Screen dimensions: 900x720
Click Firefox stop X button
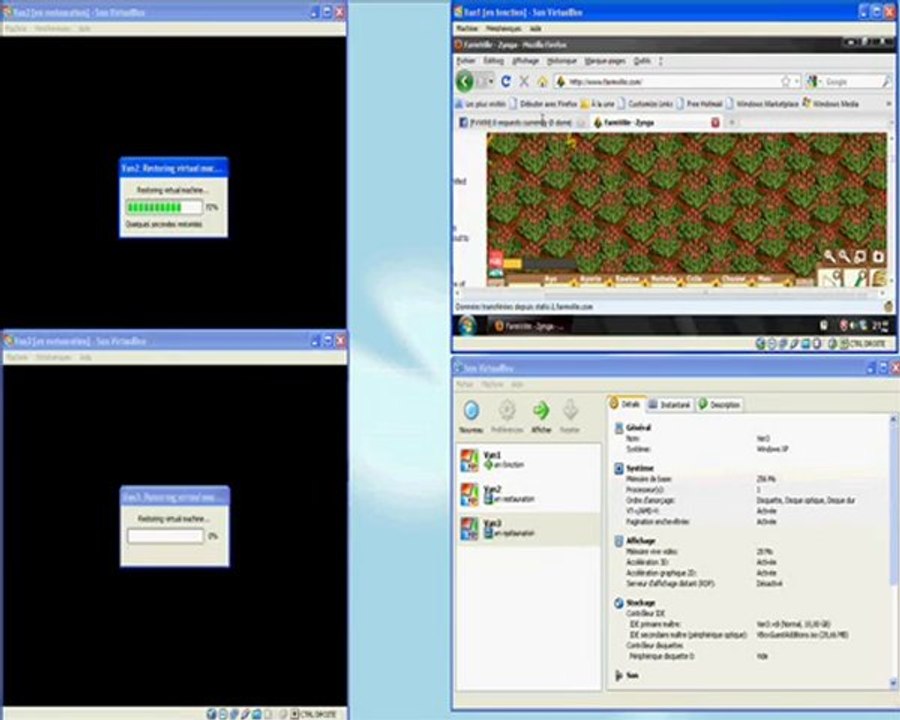tap(524, 82)
